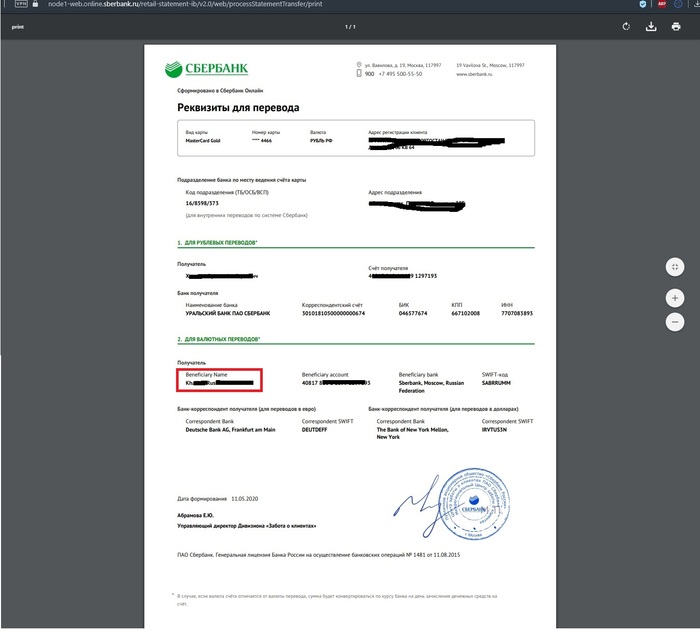This screenshot has height=632, width=700.
Task: Click the phone number +7 495 500-55-50
Action: [x=400, y=74]
